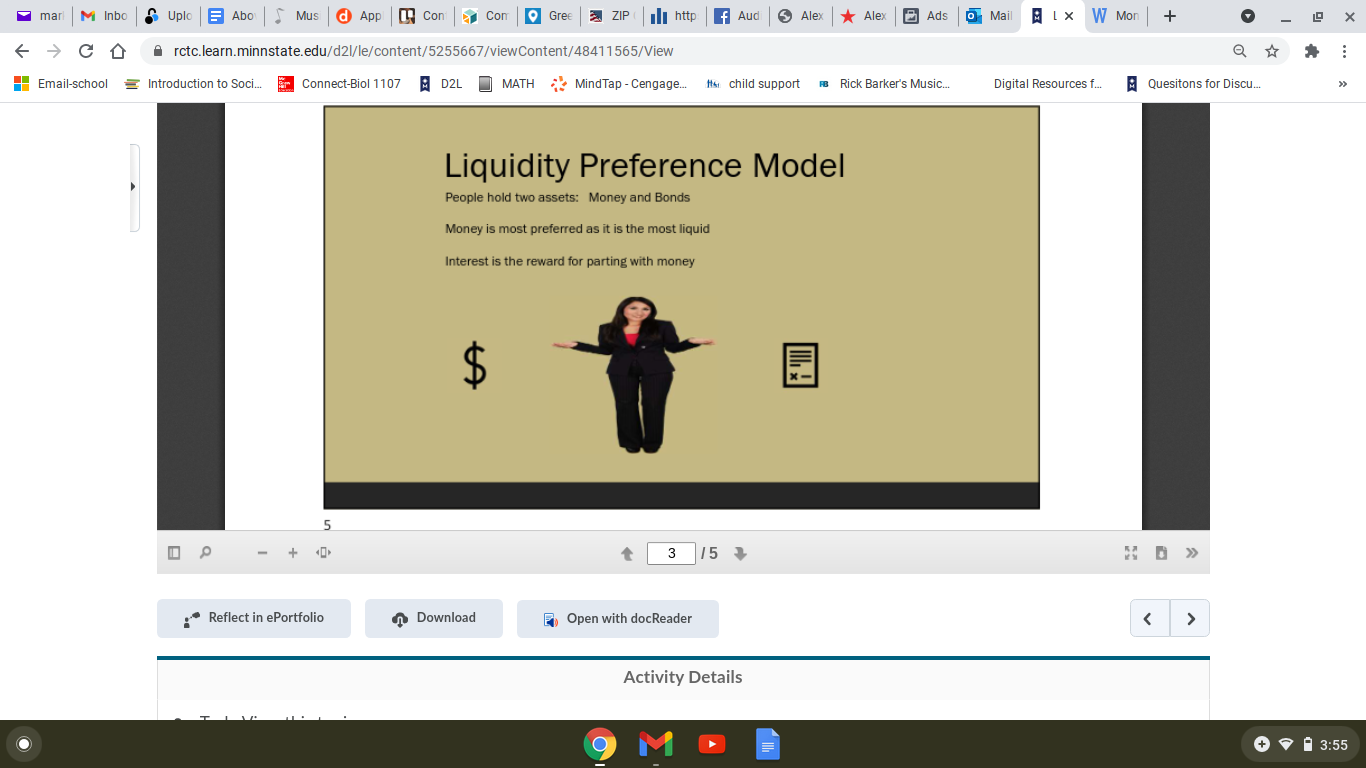Click the page number input field
Screen dimensions: 1366x768
point(670,552)
